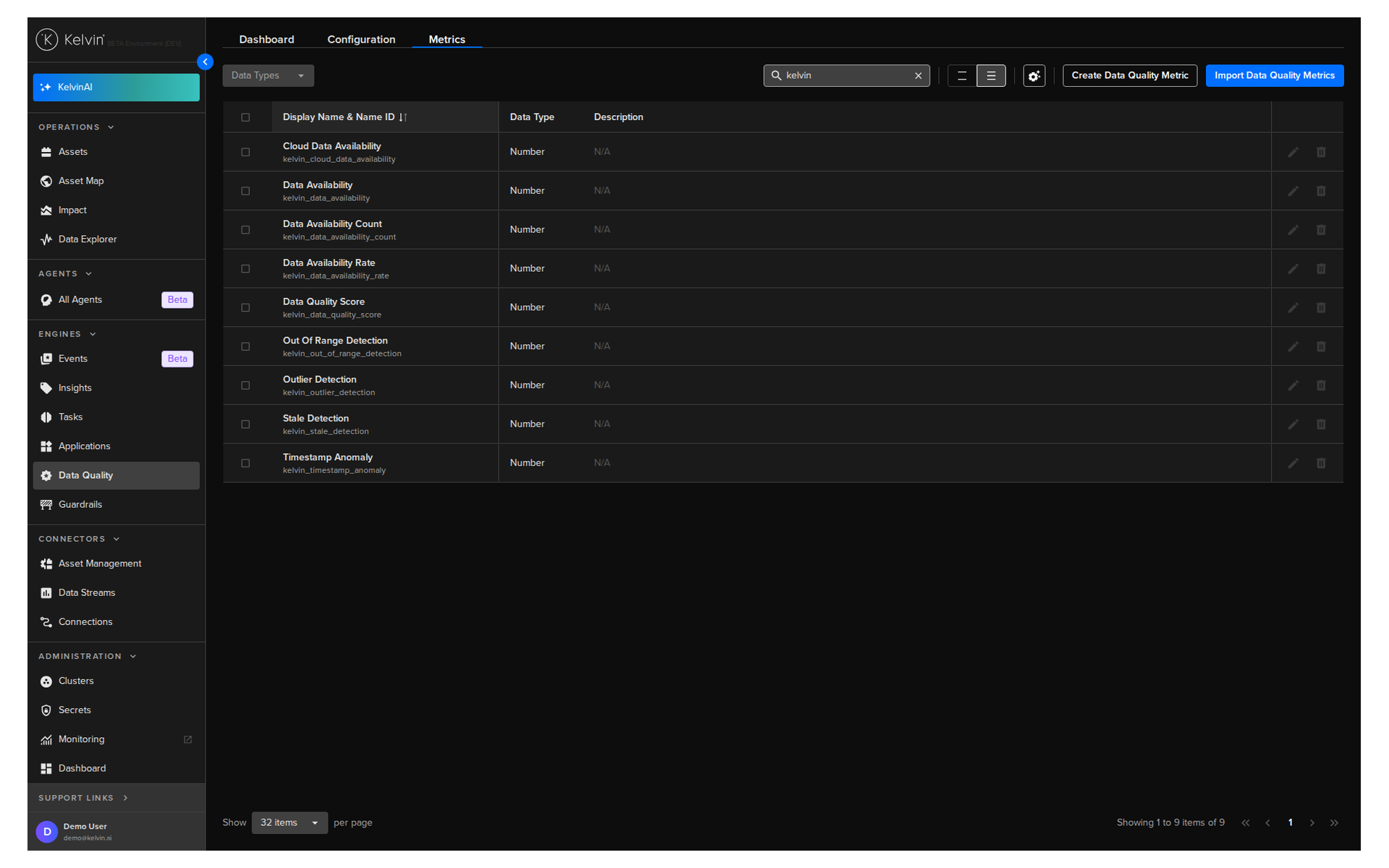The height and width of the screenshot is (868, 1389).
Task: Open Insights in the sidebar
Action: (x=116, y=388)
